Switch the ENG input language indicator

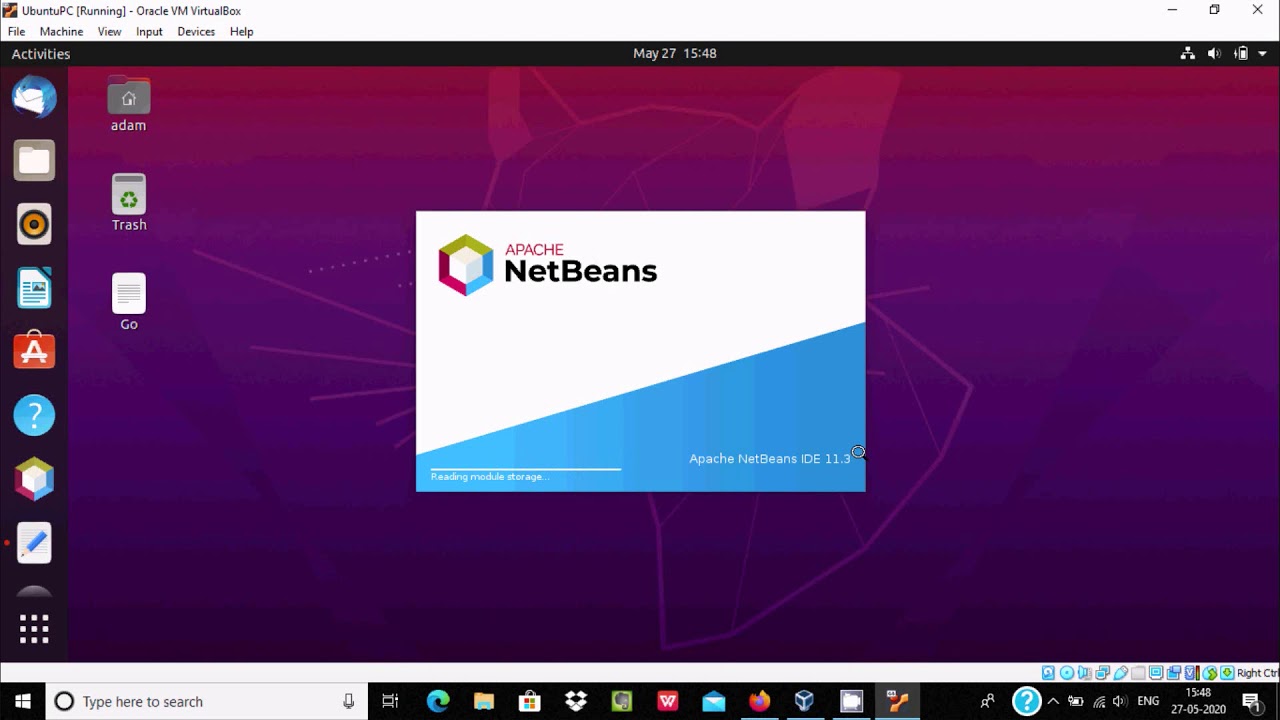(1149, 701)
